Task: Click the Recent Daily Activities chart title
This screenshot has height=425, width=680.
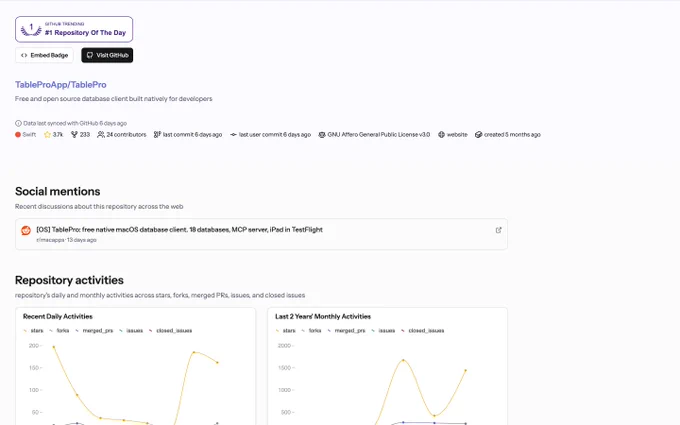Action: [58, 317]
